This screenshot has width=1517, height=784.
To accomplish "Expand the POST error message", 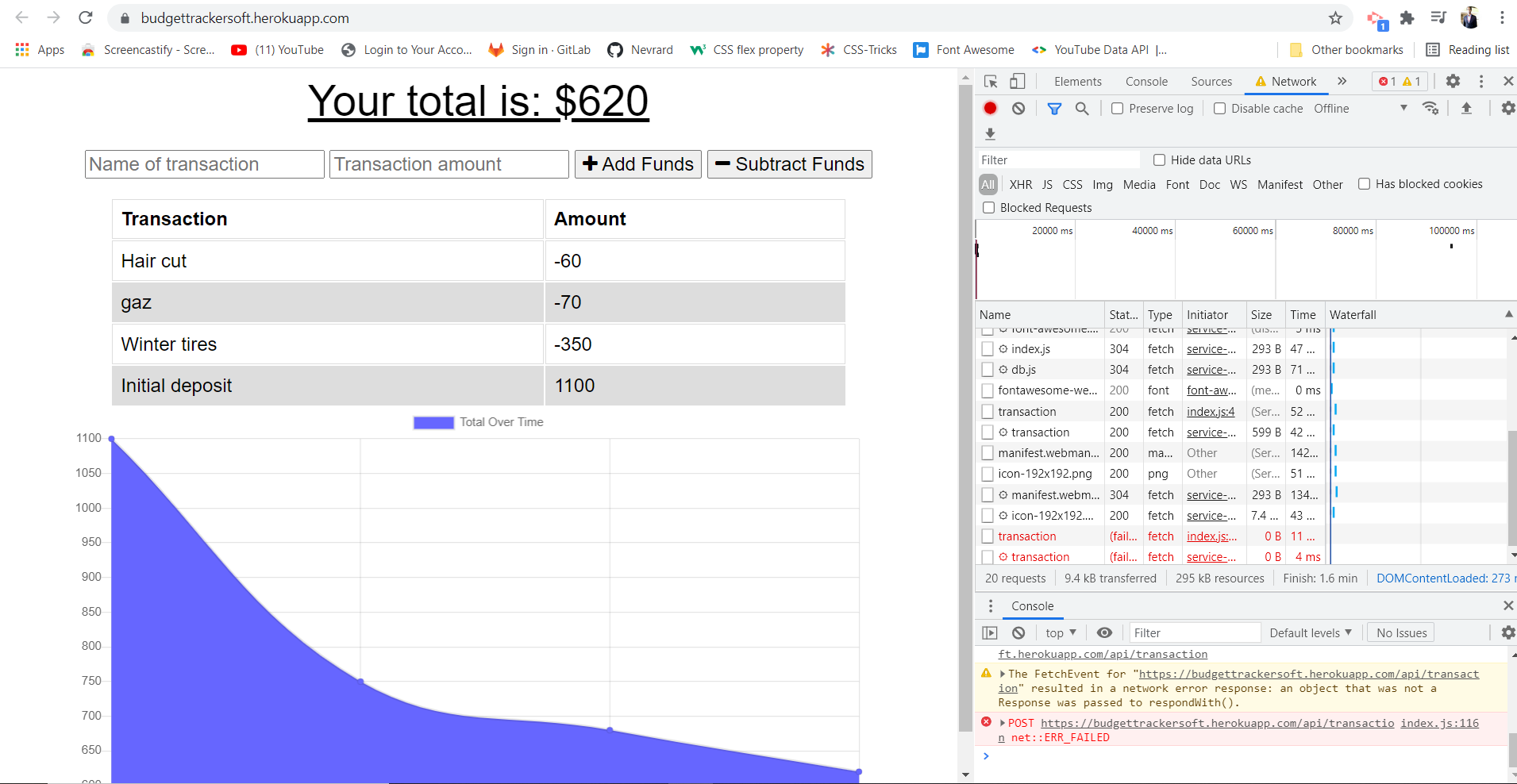I will 1003,723.
